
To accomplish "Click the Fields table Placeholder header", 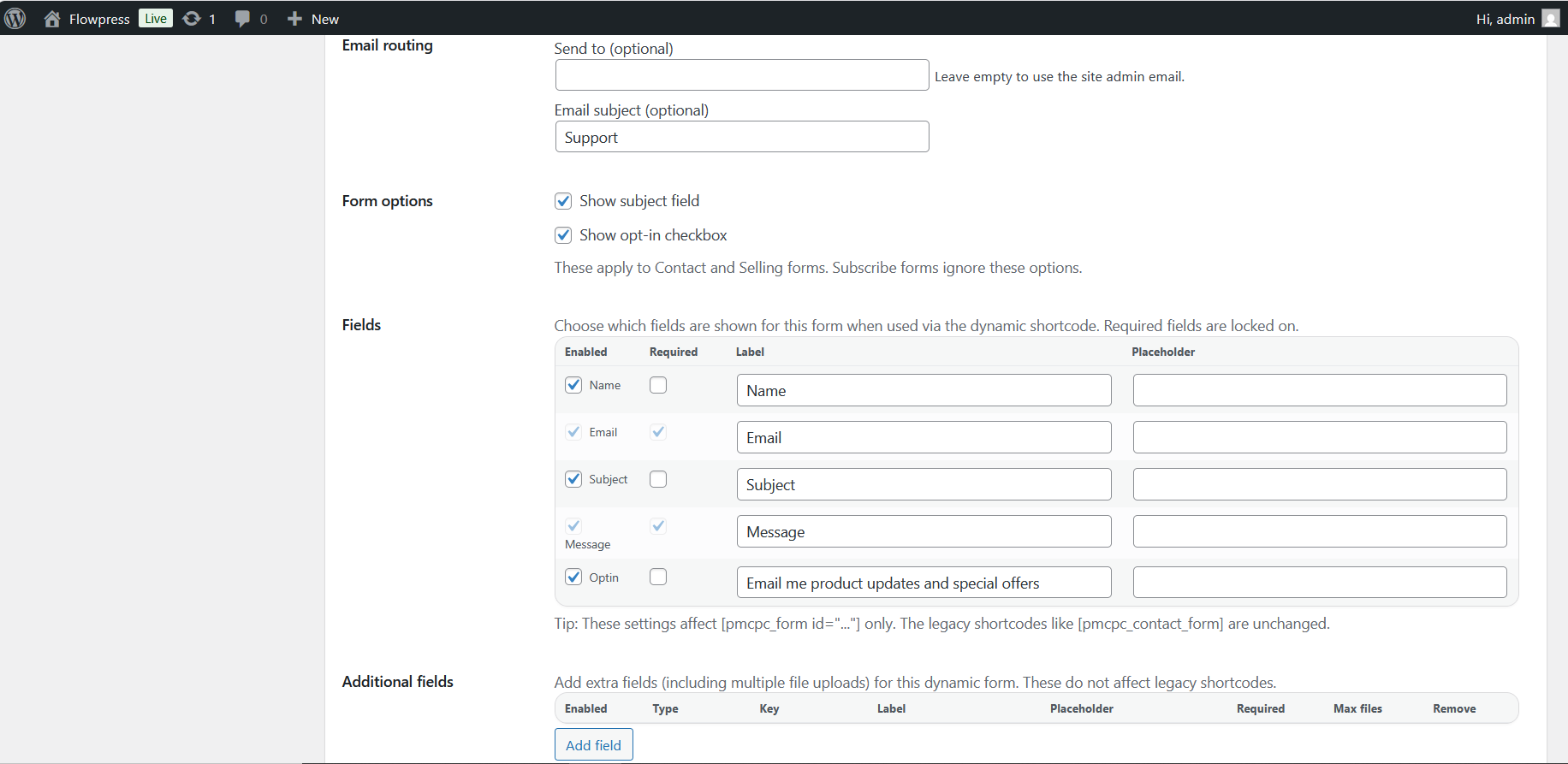I will (x=1163, y=352).
